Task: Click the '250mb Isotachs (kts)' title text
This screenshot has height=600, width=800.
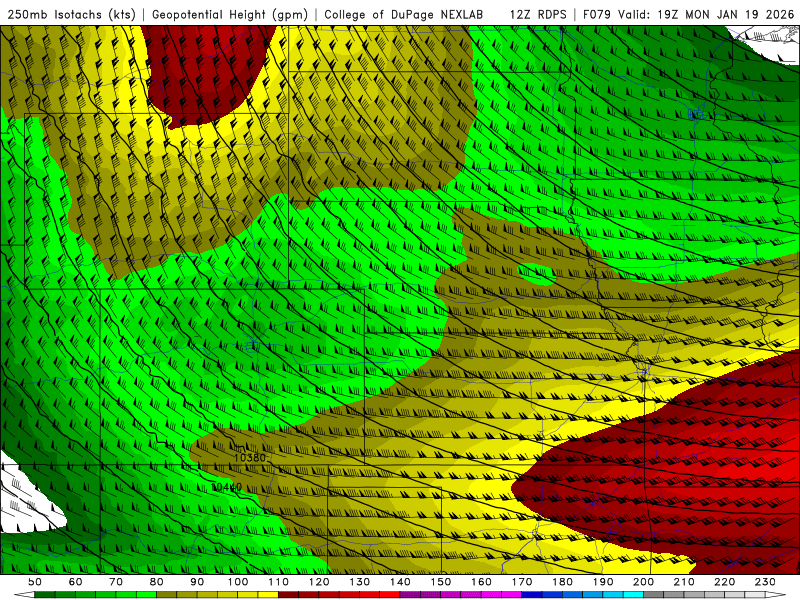Action: point(71,14)
